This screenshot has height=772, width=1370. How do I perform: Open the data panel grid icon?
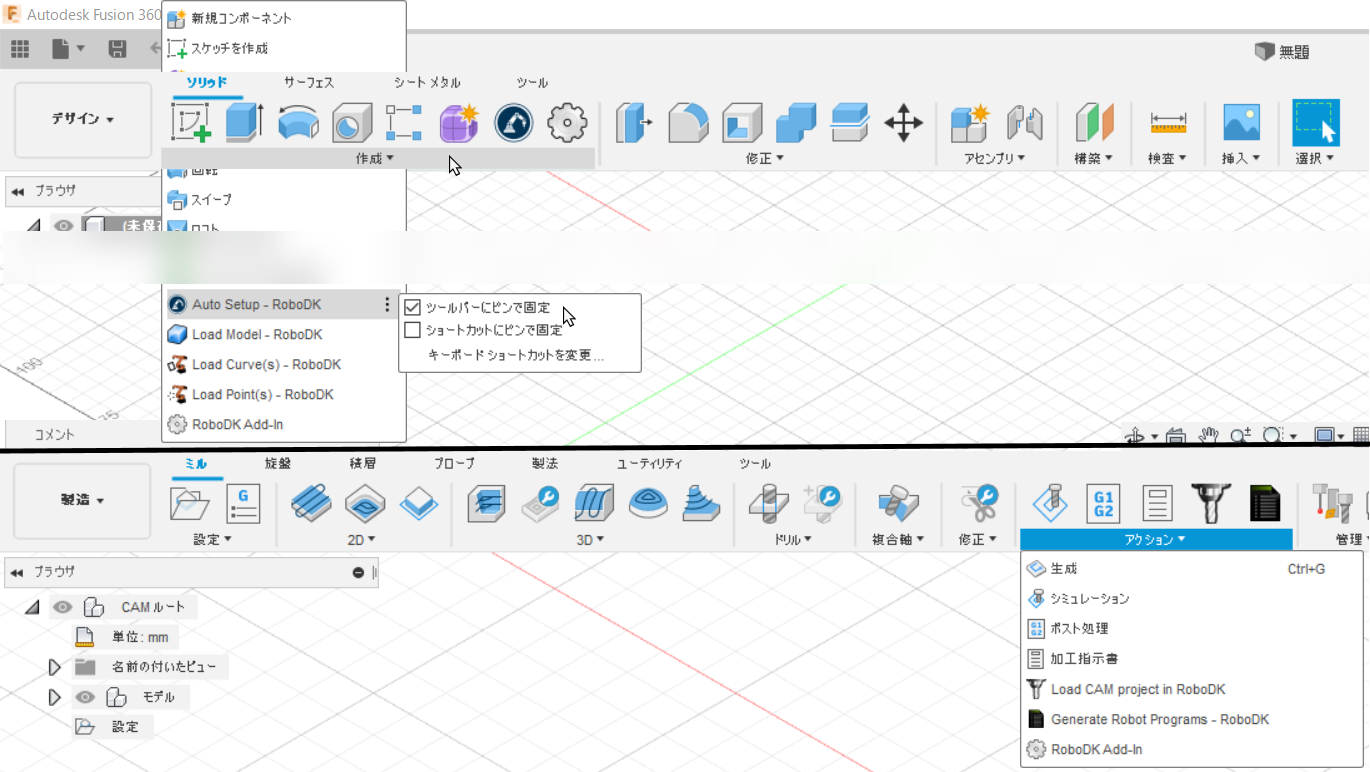pos(19,48)
